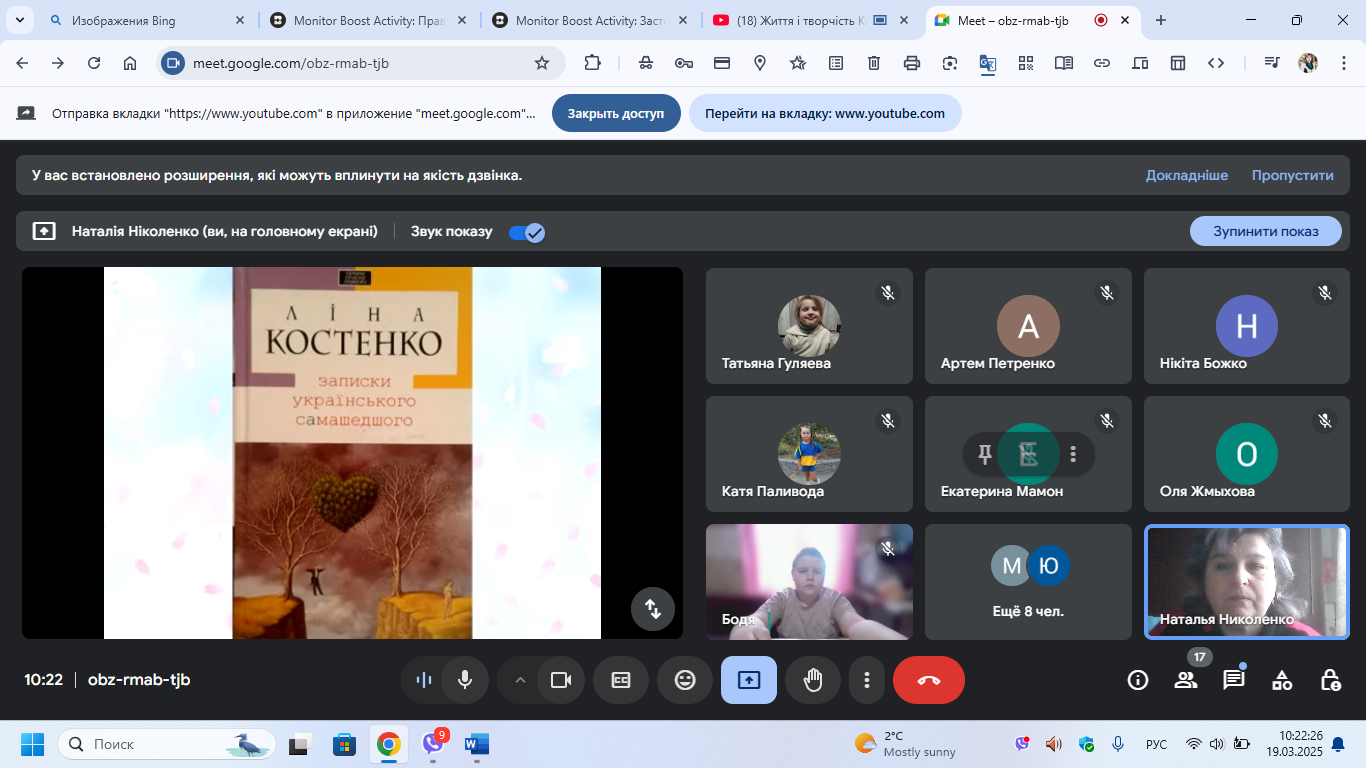Open the location pin toolbar icon
The image size is (1366, 768).
pos(760,63)
